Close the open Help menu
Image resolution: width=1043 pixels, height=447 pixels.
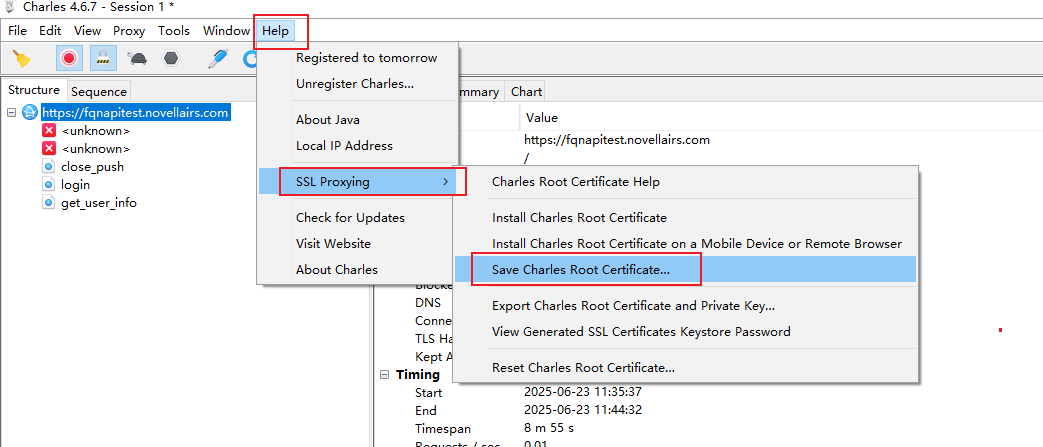(275, 31)
